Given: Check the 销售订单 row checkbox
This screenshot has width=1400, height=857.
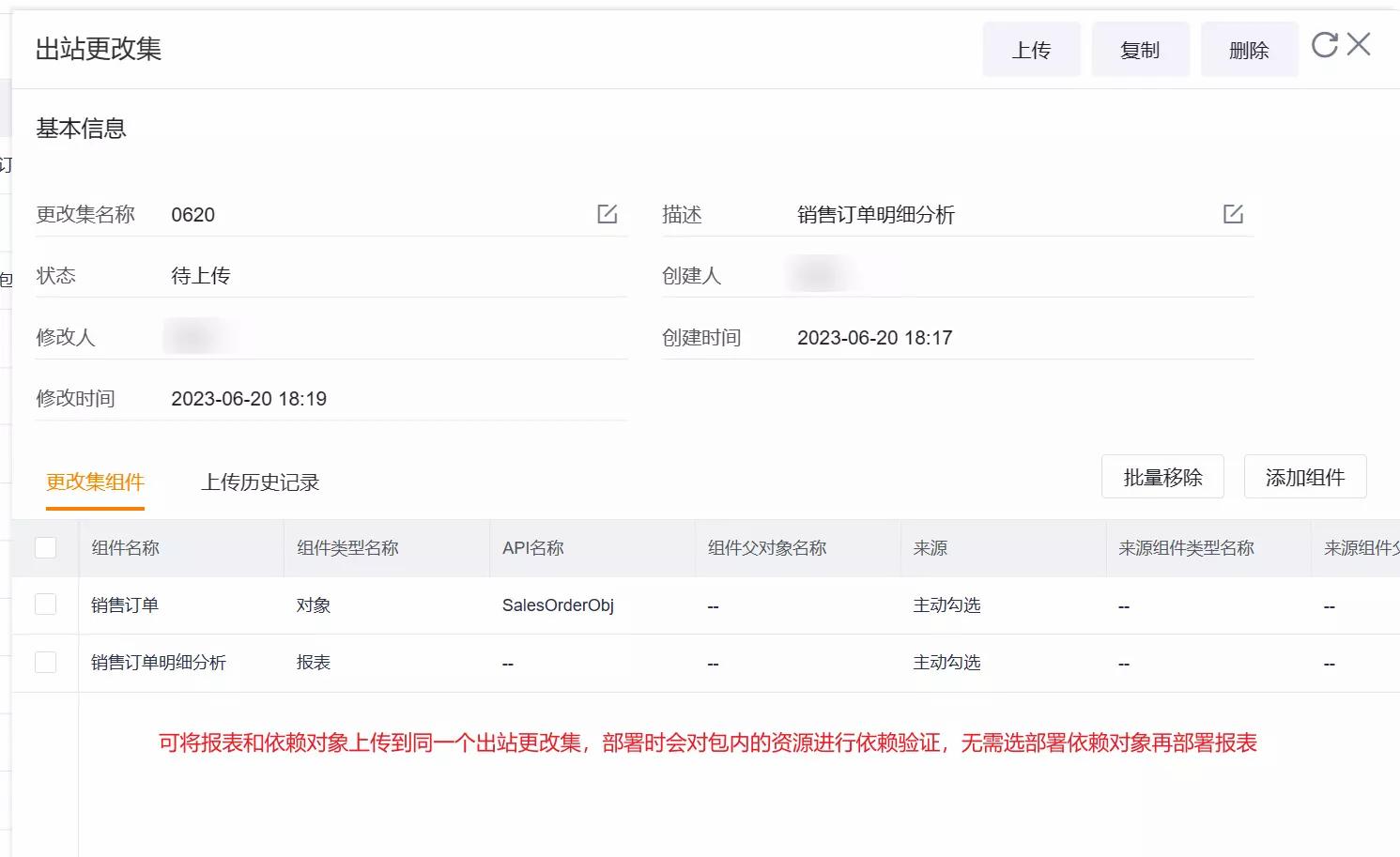Looking at the screenshot, I should point(45,604).
